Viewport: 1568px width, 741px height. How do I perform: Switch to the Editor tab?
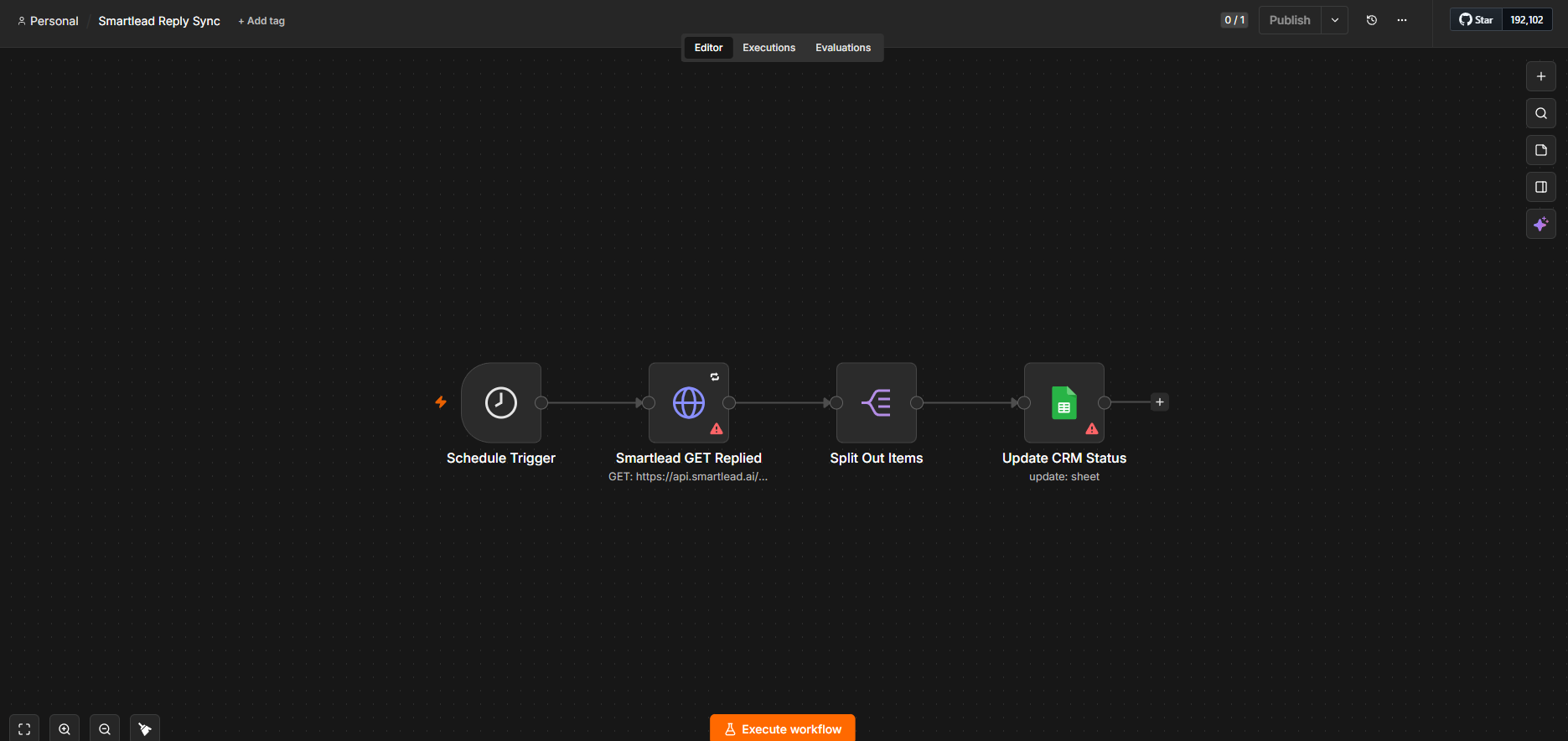708,48
